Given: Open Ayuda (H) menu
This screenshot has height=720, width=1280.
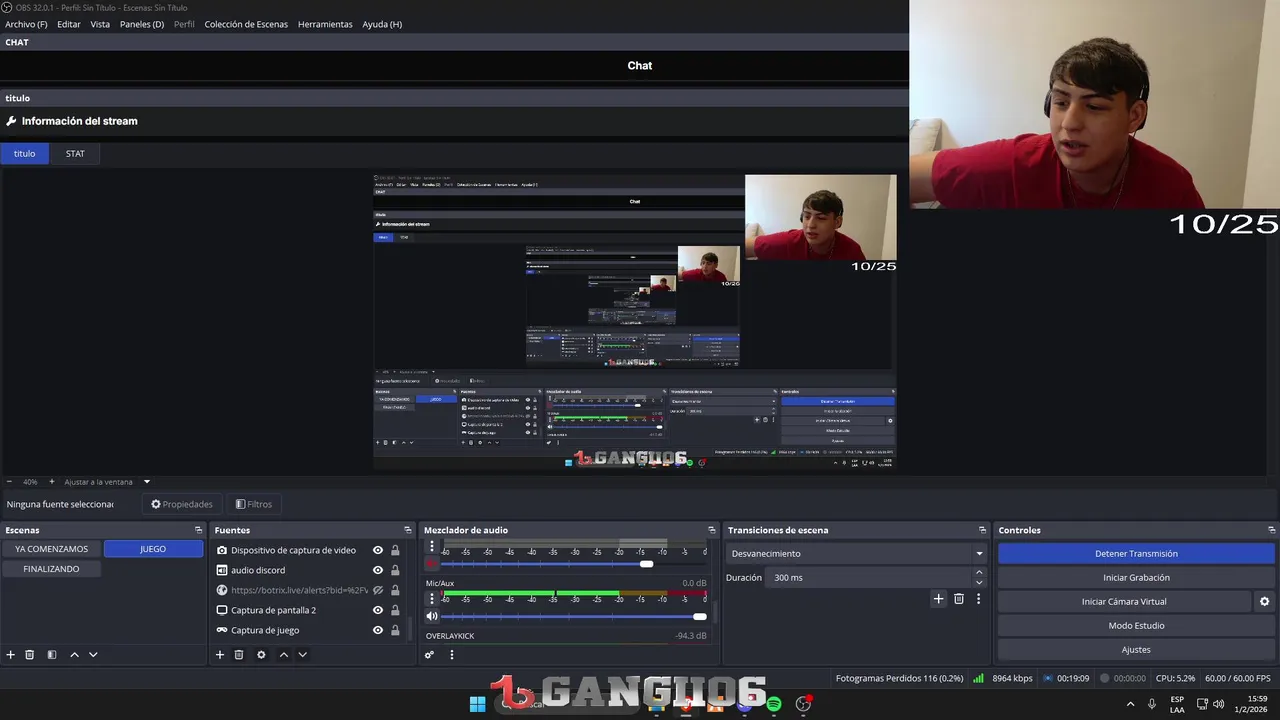Looking at the screenshot, I should pos(382,24).
